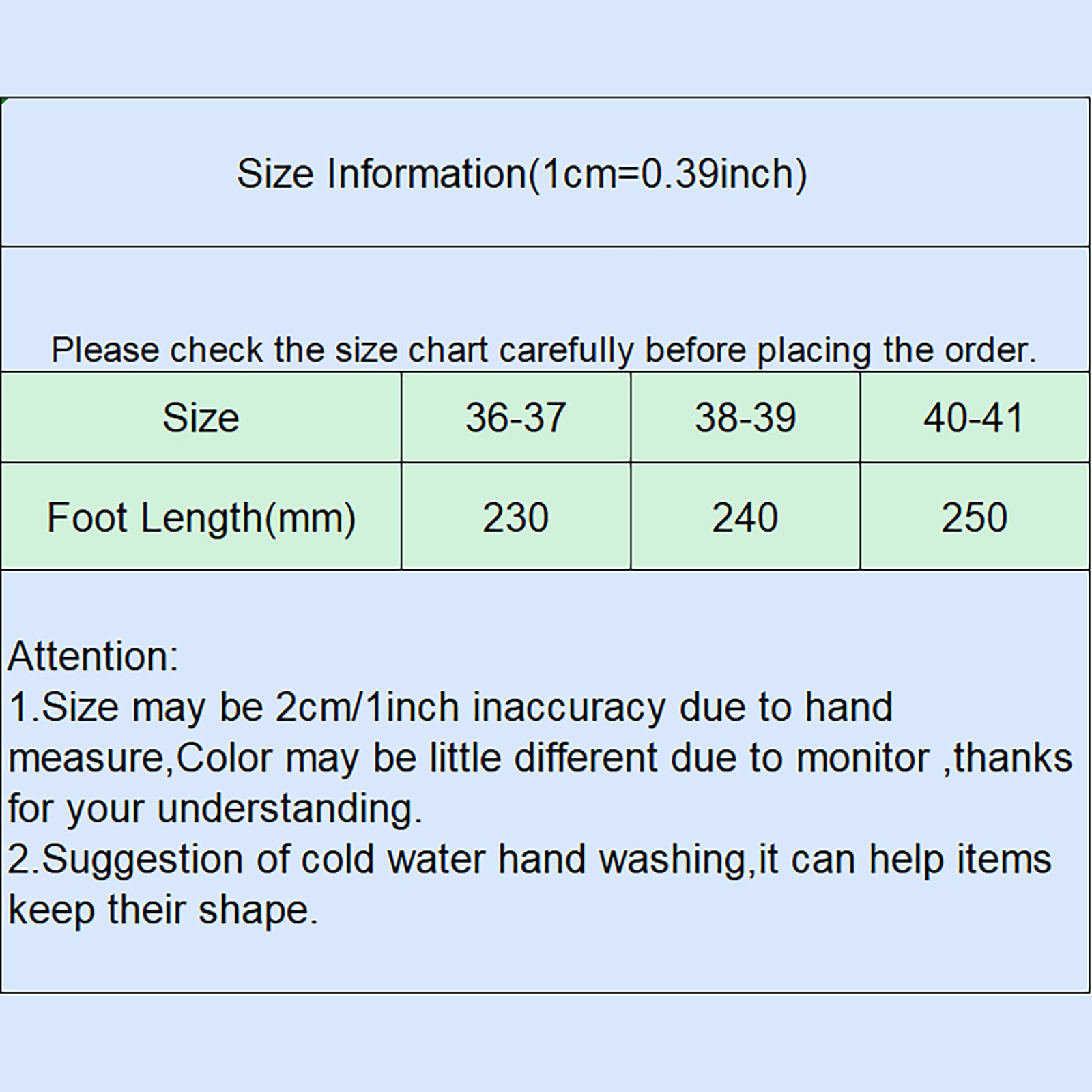The height and width of the screenshot is (1092, 1092).
Task: Click the word "thanks" in the note
Action: tap(1013, 758)
